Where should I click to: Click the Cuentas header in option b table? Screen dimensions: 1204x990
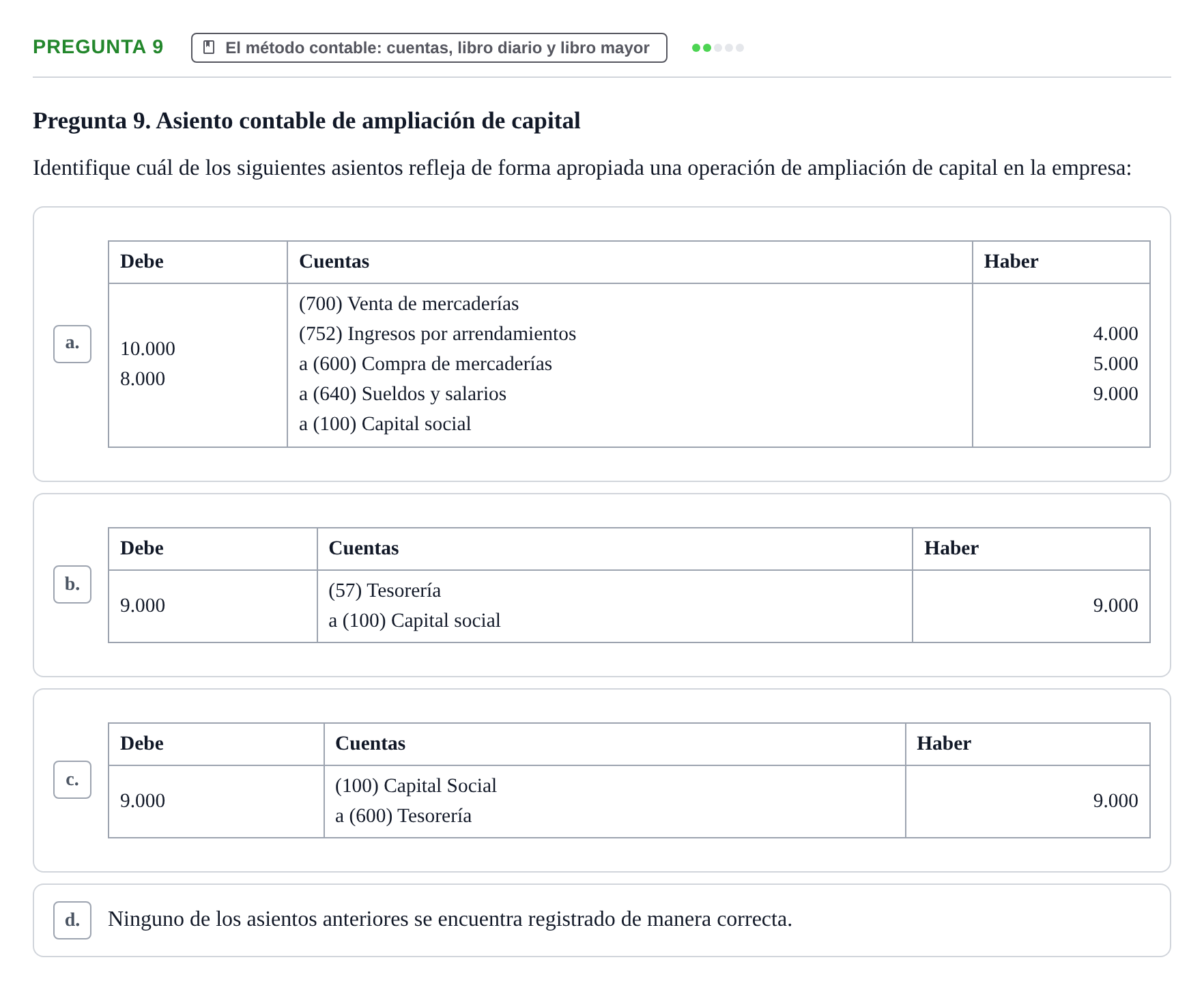click(x=364, y=548)
